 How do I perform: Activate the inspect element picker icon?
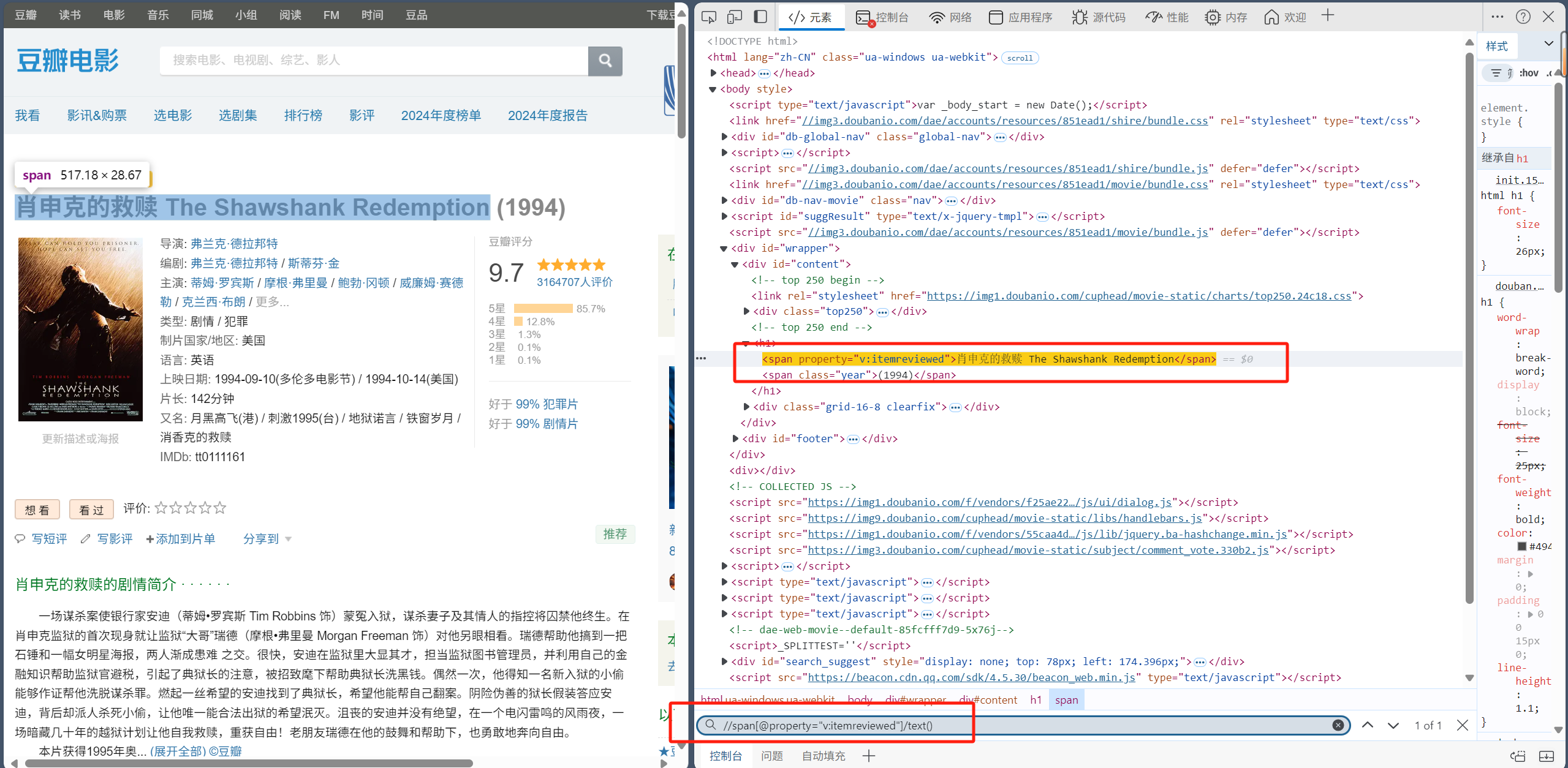(708, 17)
